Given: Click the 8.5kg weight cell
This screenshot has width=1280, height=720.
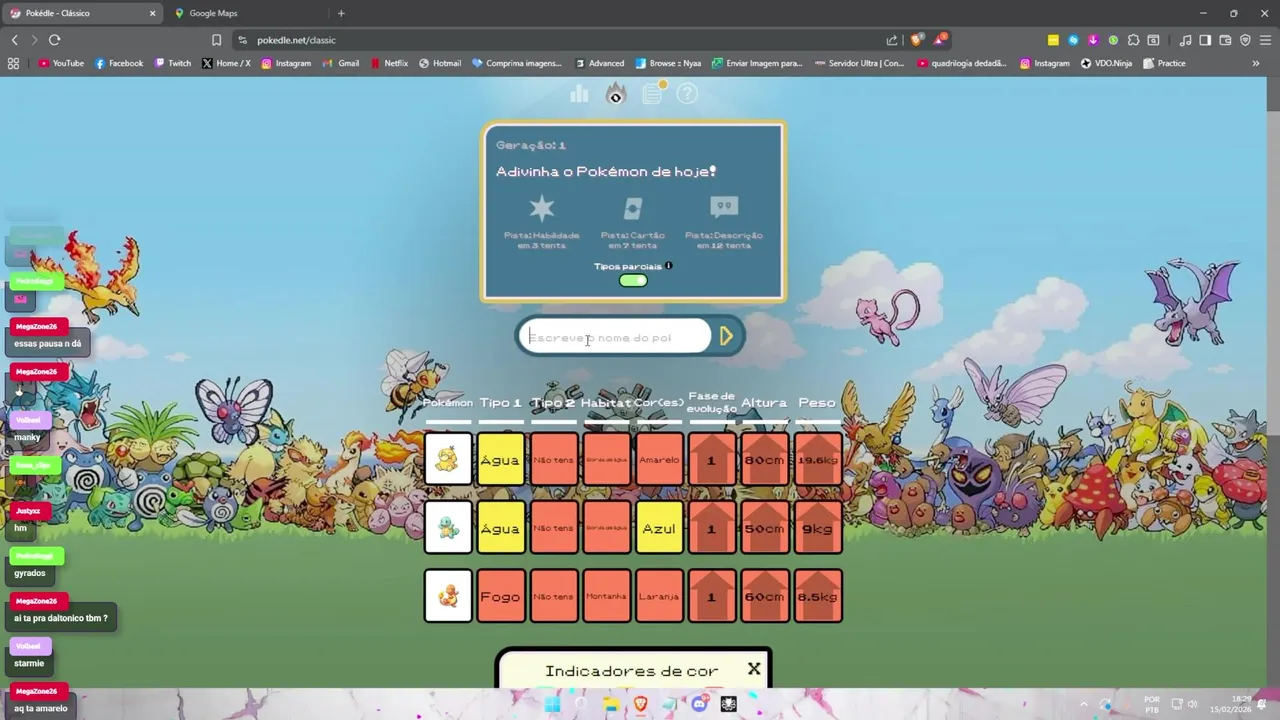Looking at the screenshot, I should coord(818,596).
